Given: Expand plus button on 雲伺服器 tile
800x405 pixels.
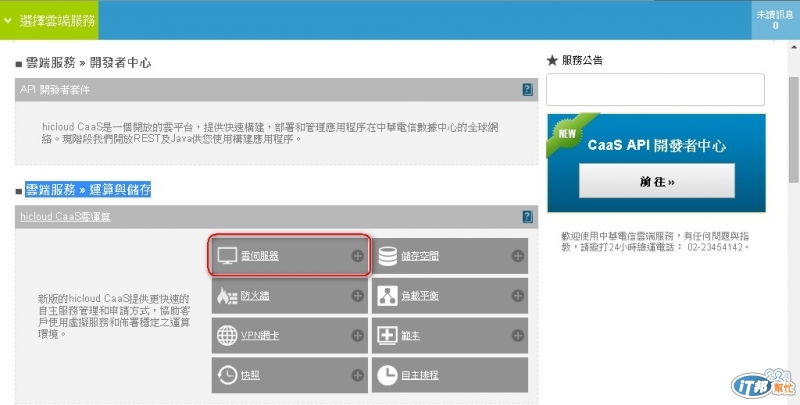Looking at the screenshot, I should tap(358, 256).
